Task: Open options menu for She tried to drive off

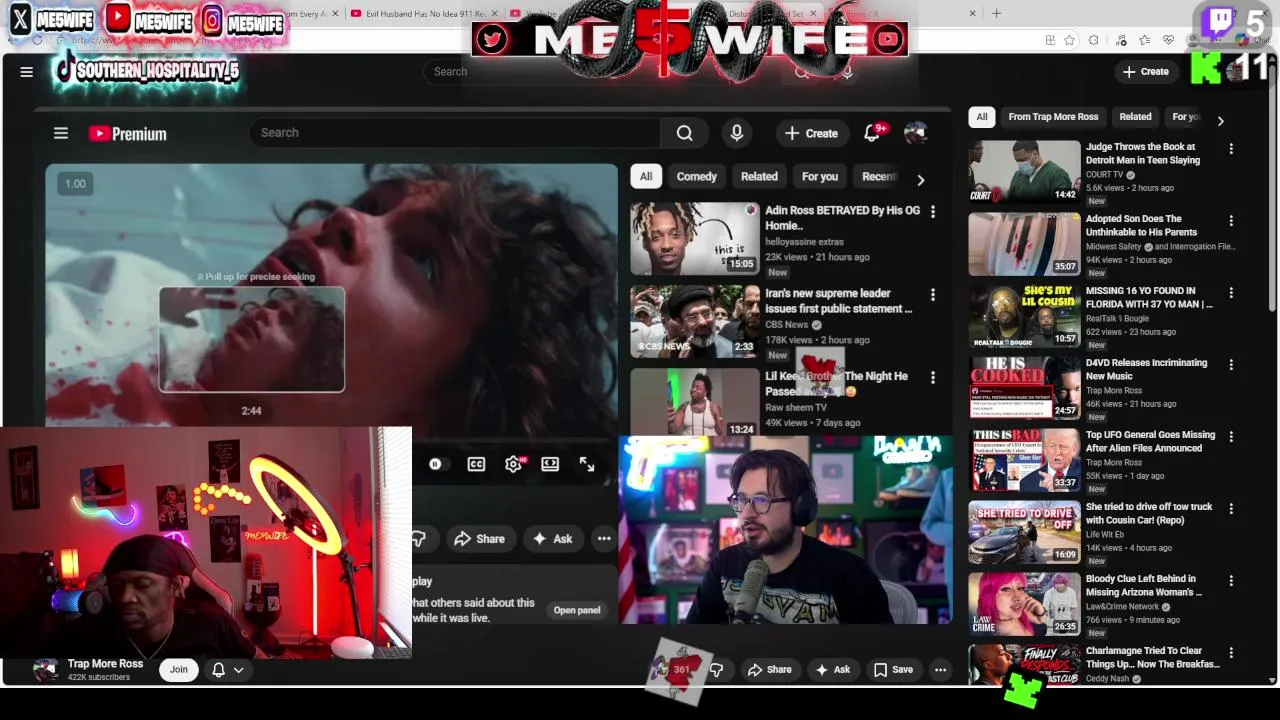Action: tap(1231, 509)
